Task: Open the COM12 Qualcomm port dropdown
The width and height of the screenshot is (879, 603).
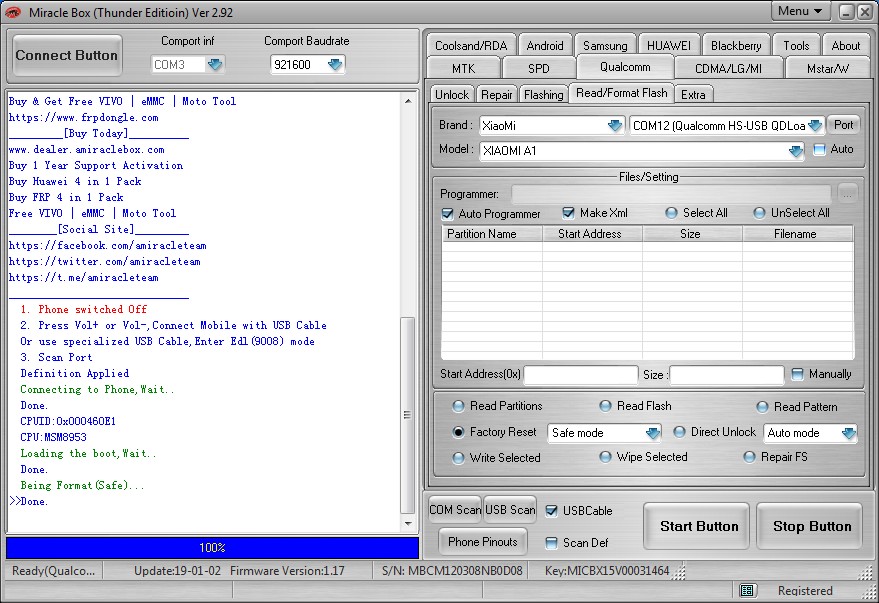Action: 815,126
